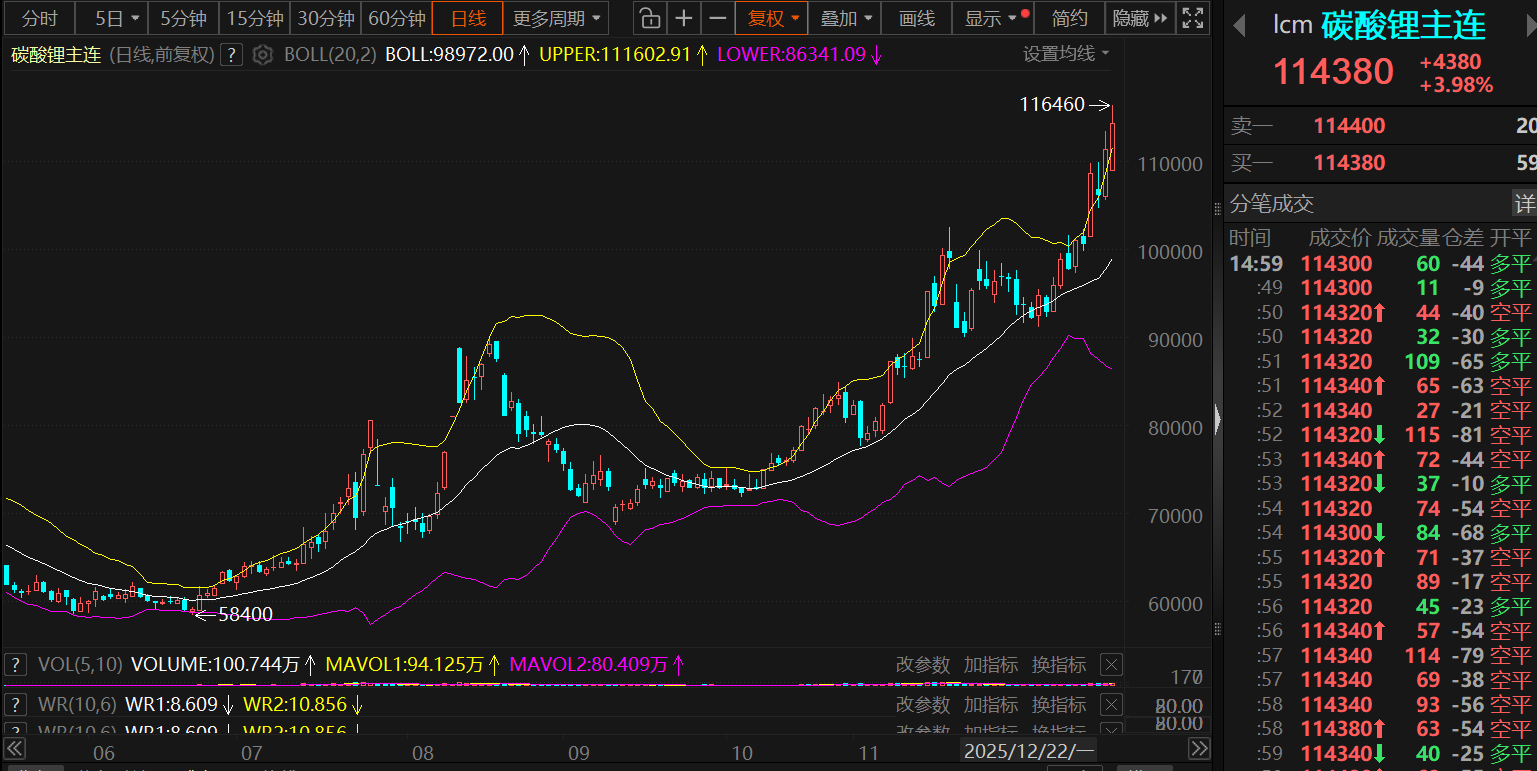This screenshot has height=771, width=1537.
Task: Enter fullscreen mode via expand icon
Action: click(x=1192, y=18)
